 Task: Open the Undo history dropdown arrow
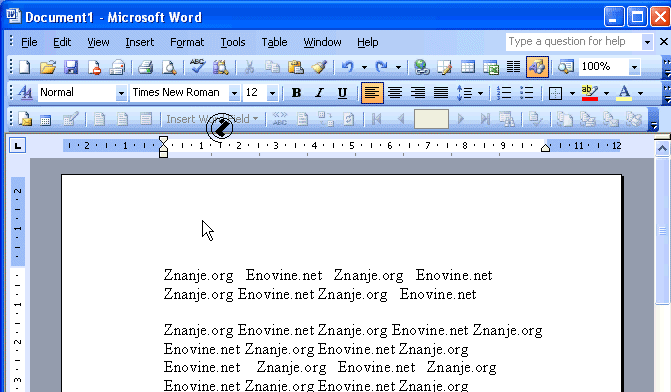click(x=364, y=67)
